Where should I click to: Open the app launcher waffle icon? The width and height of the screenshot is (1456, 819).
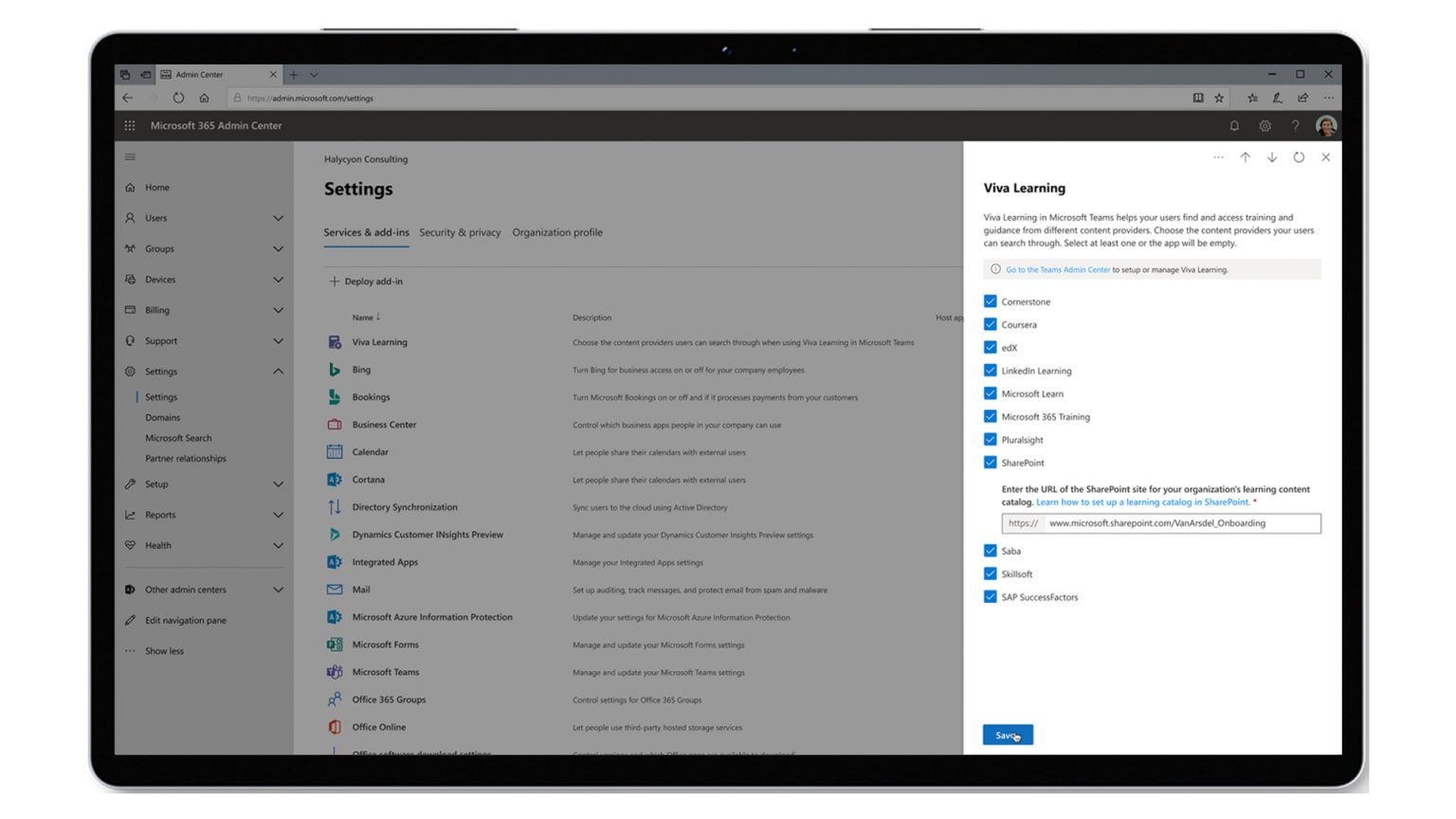130,125
